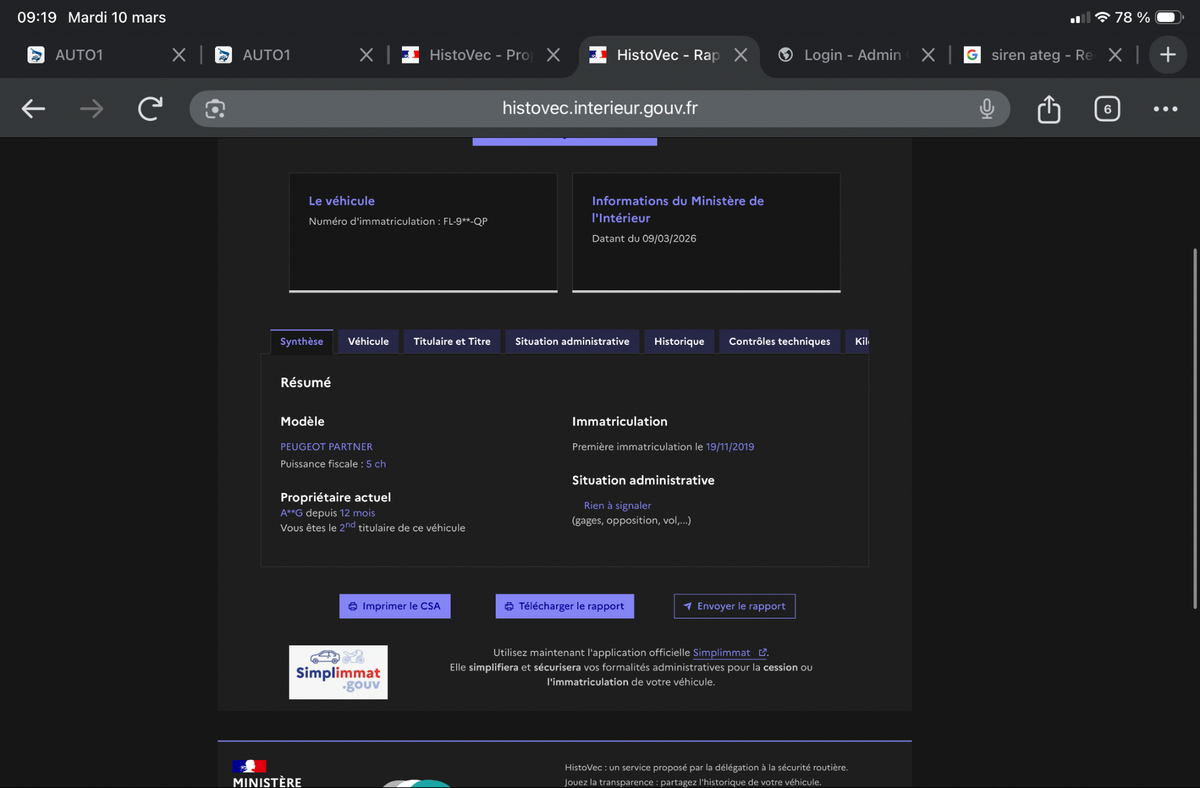This screenshot has height=788, width=1200.
Task: Activate the Google Lens icon in address bar
Action: tap(214, 108)
